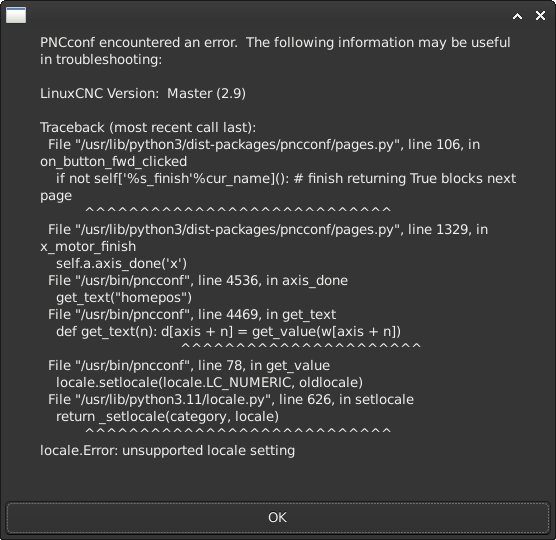Click the 'locale.setlocale(locale.LC_NUMERIC, oldlocale)' line

point(209,383)
